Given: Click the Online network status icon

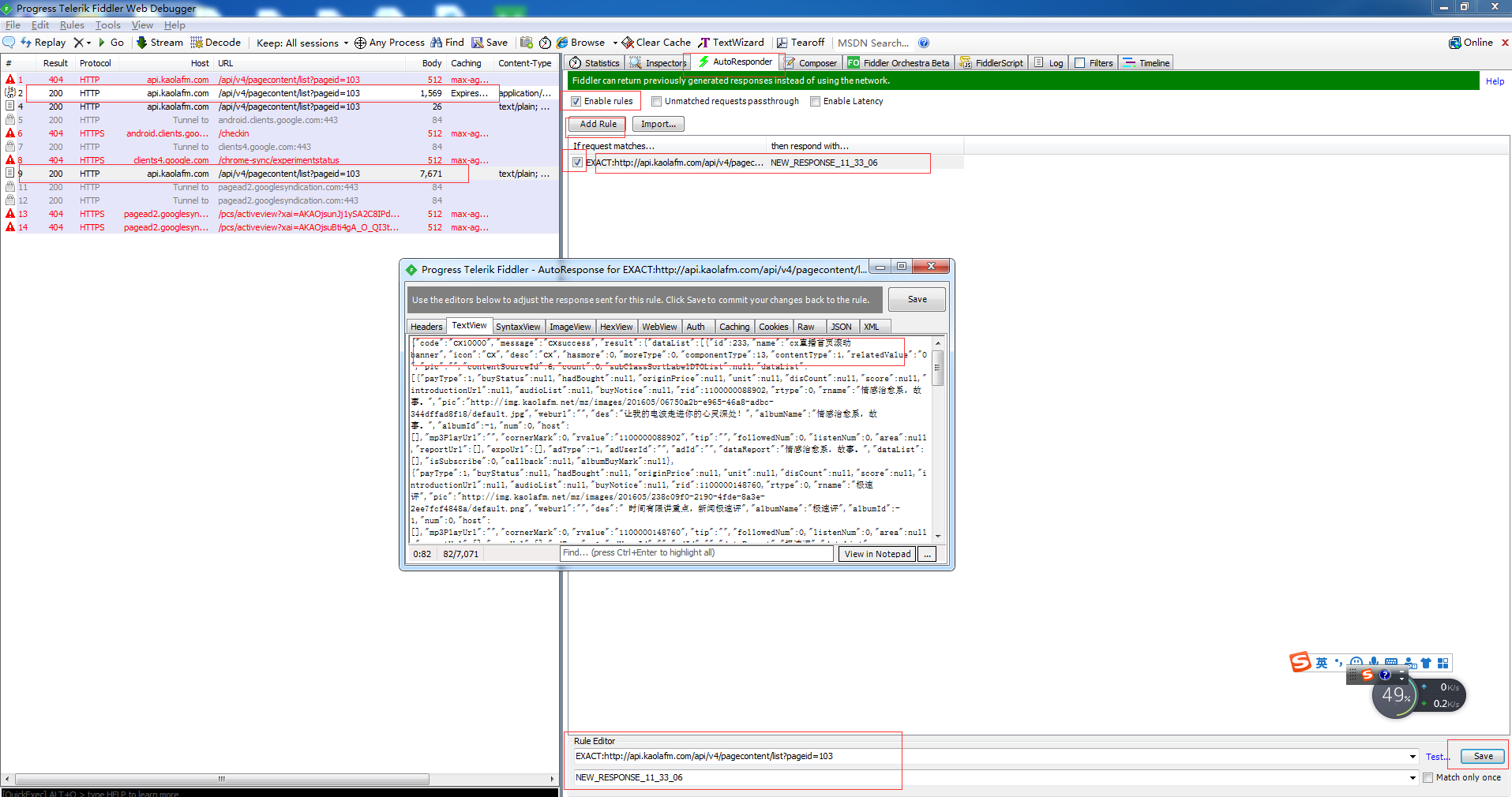Looking at the screenshot, I should 1454,43.
